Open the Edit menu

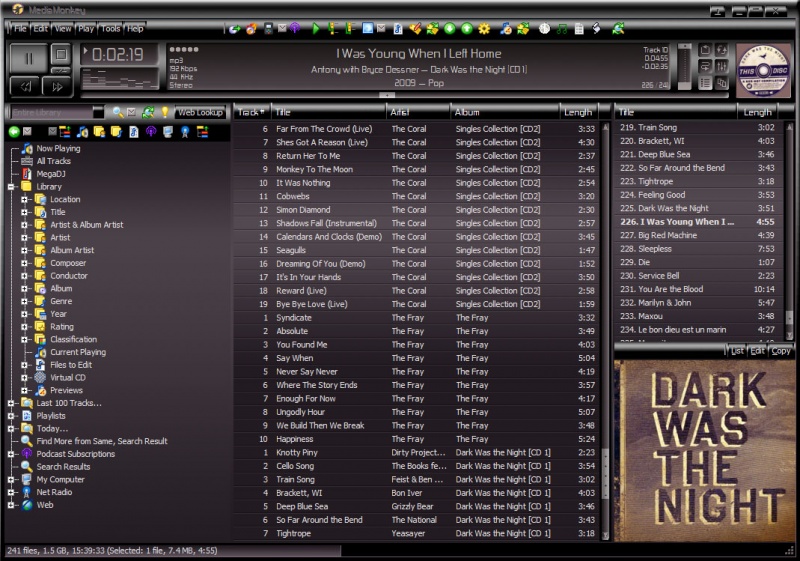(x=40, y=29)
